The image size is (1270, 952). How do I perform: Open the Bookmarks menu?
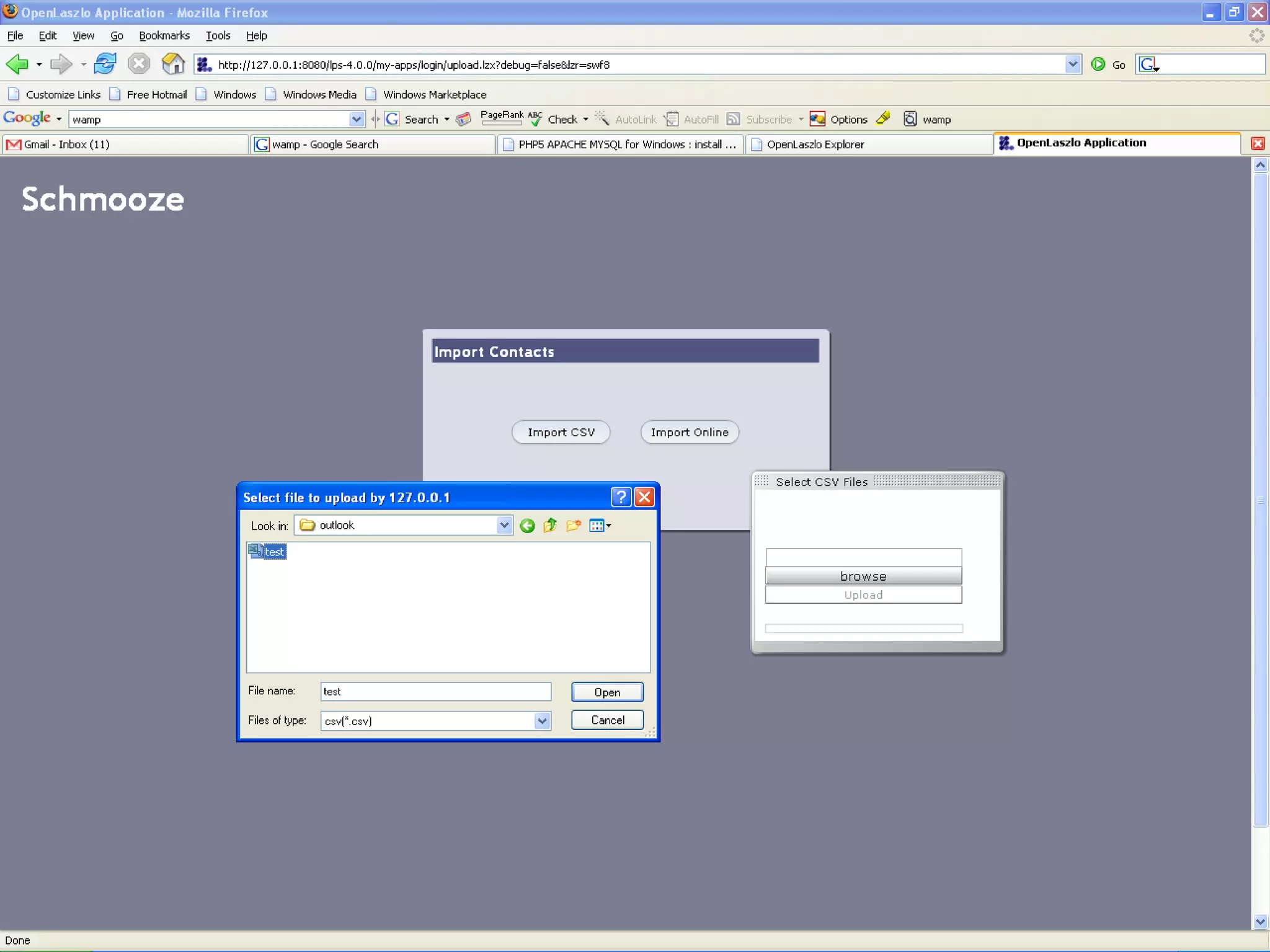pyautogui.click(x=164, y=35)
